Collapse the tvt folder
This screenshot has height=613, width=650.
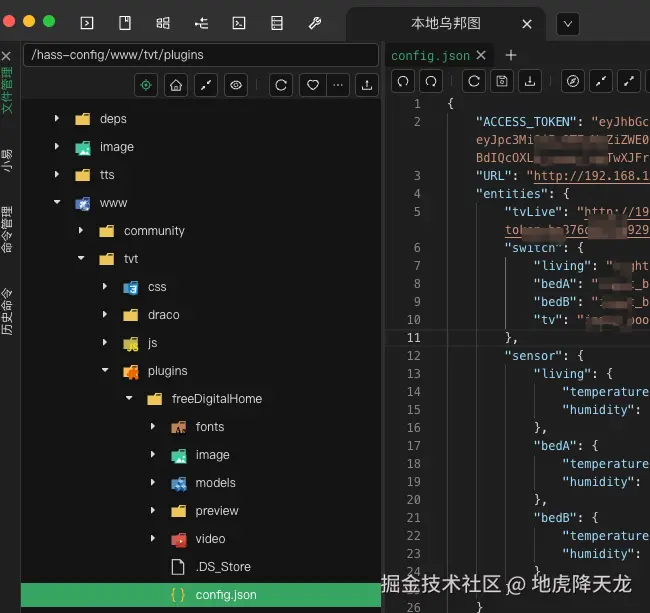pyautogui.click(x=81, y=258)
